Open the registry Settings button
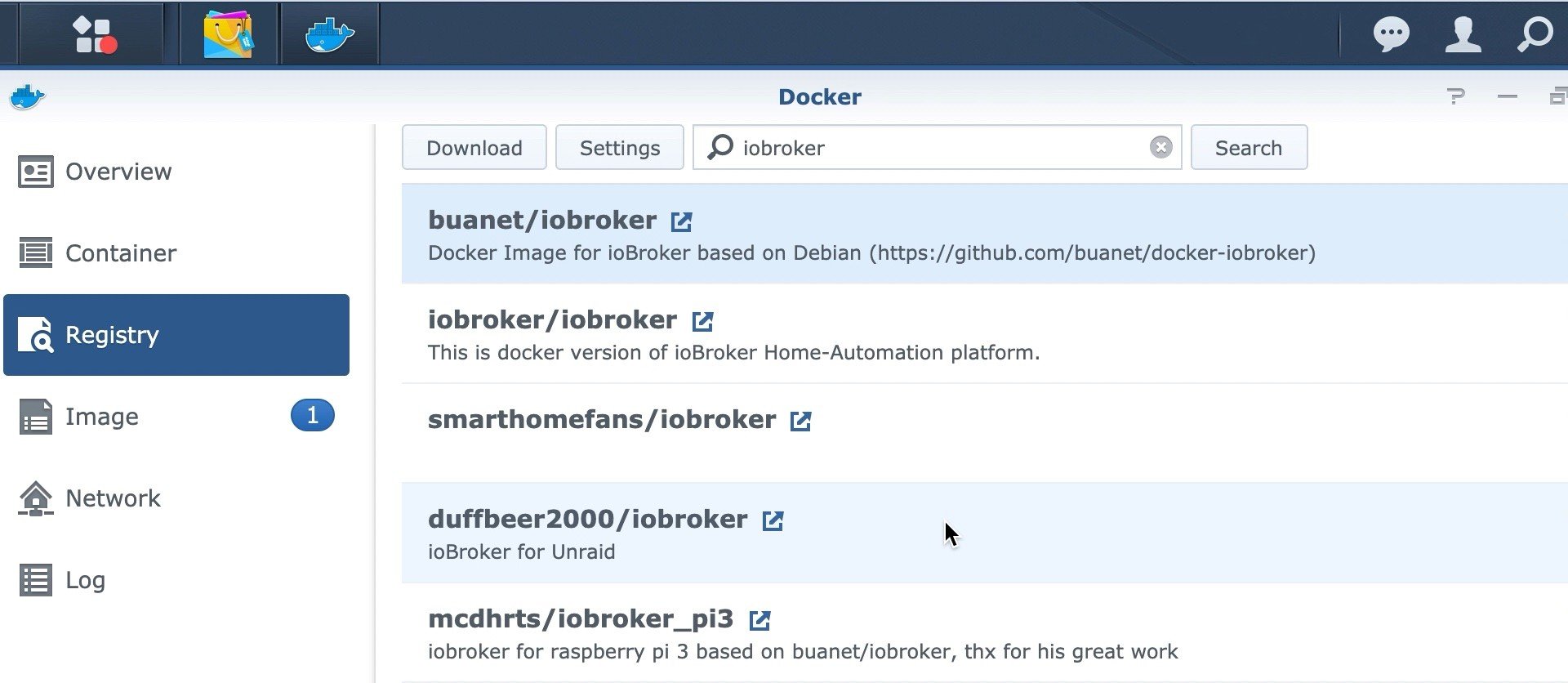Image resolution: width=1568 pixels, height=683 pixels. [620, 147]
